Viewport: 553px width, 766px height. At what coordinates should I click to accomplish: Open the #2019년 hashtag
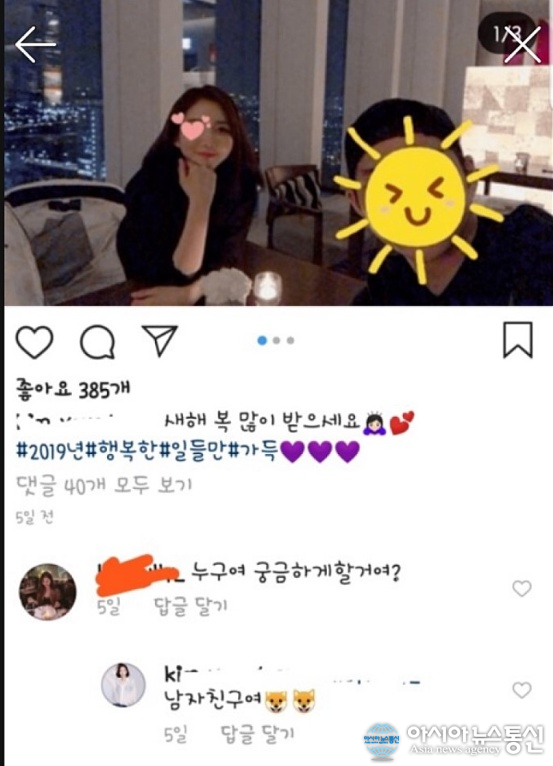point(51,451)
